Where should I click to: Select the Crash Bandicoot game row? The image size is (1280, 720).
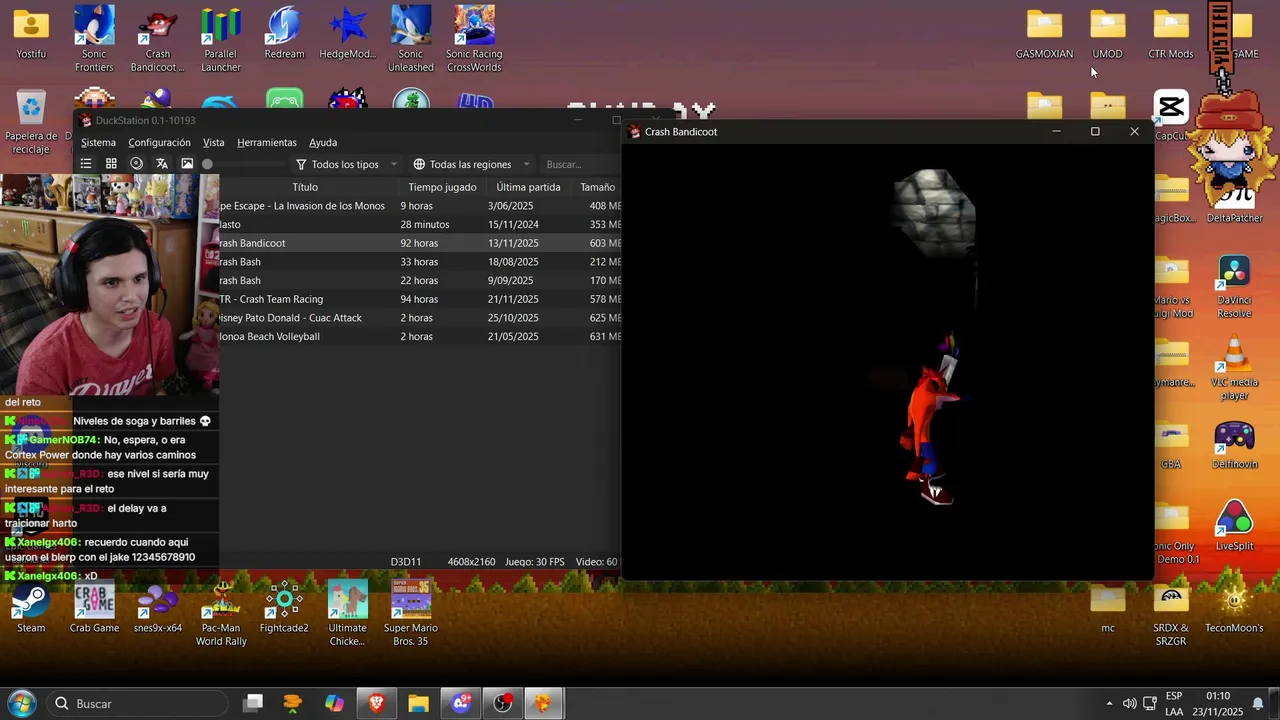(420, 243)
